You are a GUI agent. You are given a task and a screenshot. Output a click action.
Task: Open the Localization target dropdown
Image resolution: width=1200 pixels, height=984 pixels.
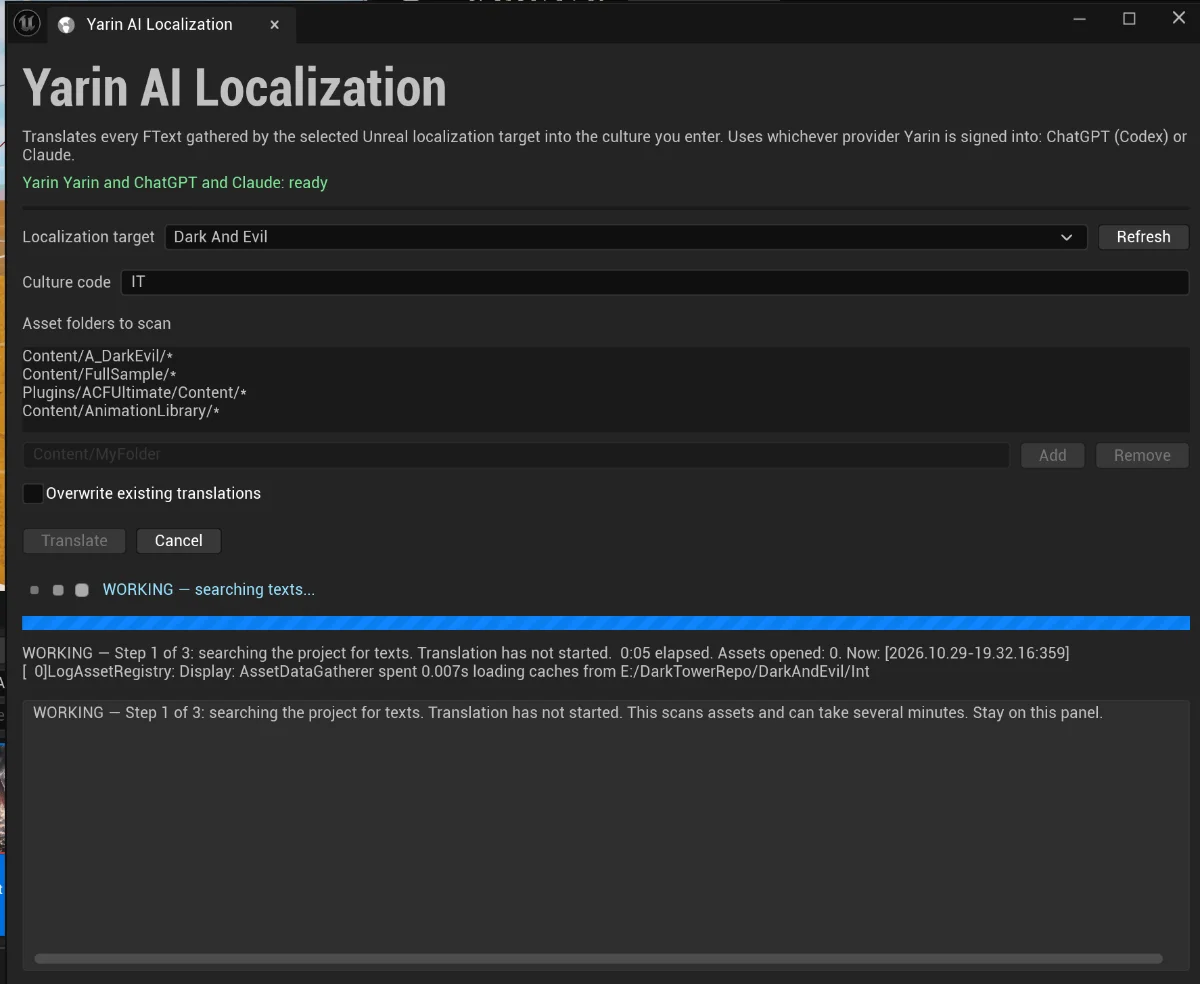point(626,237)
